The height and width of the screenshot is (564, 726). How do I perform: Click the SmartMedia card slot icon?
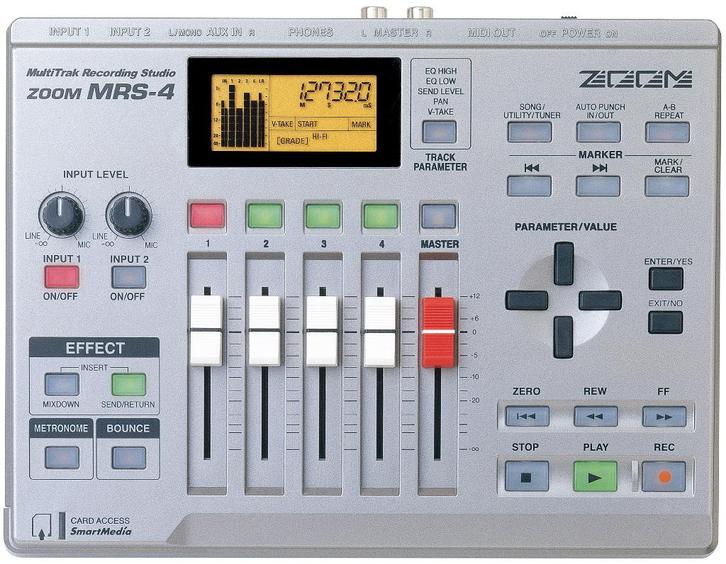pos(42,526)
